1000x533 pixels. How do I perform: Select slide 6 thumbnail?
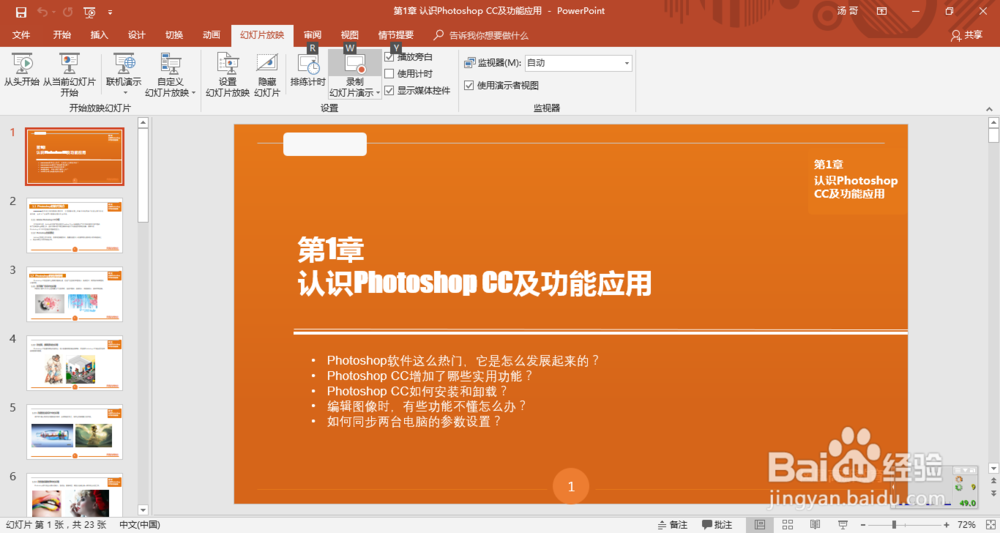pyautogui.click(x=75, y=495)
